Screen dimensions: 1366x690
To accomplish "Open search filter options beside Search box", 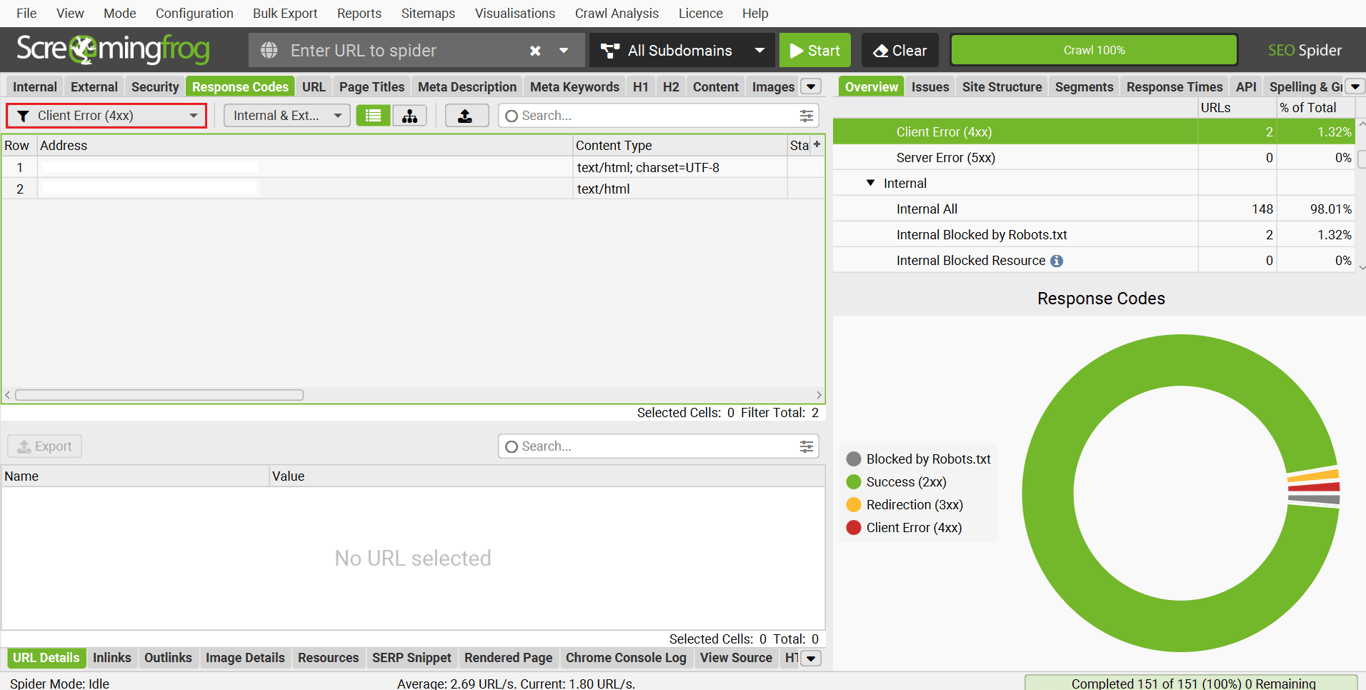I will tap(806, 115).
